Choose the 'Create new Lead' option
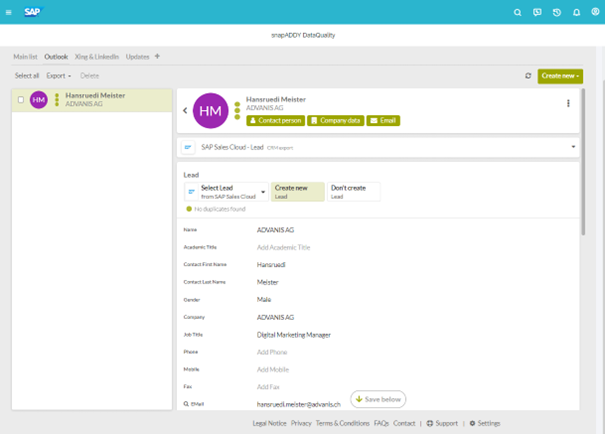The height and width of the screenshot is (434, 605). pos(297,191)
